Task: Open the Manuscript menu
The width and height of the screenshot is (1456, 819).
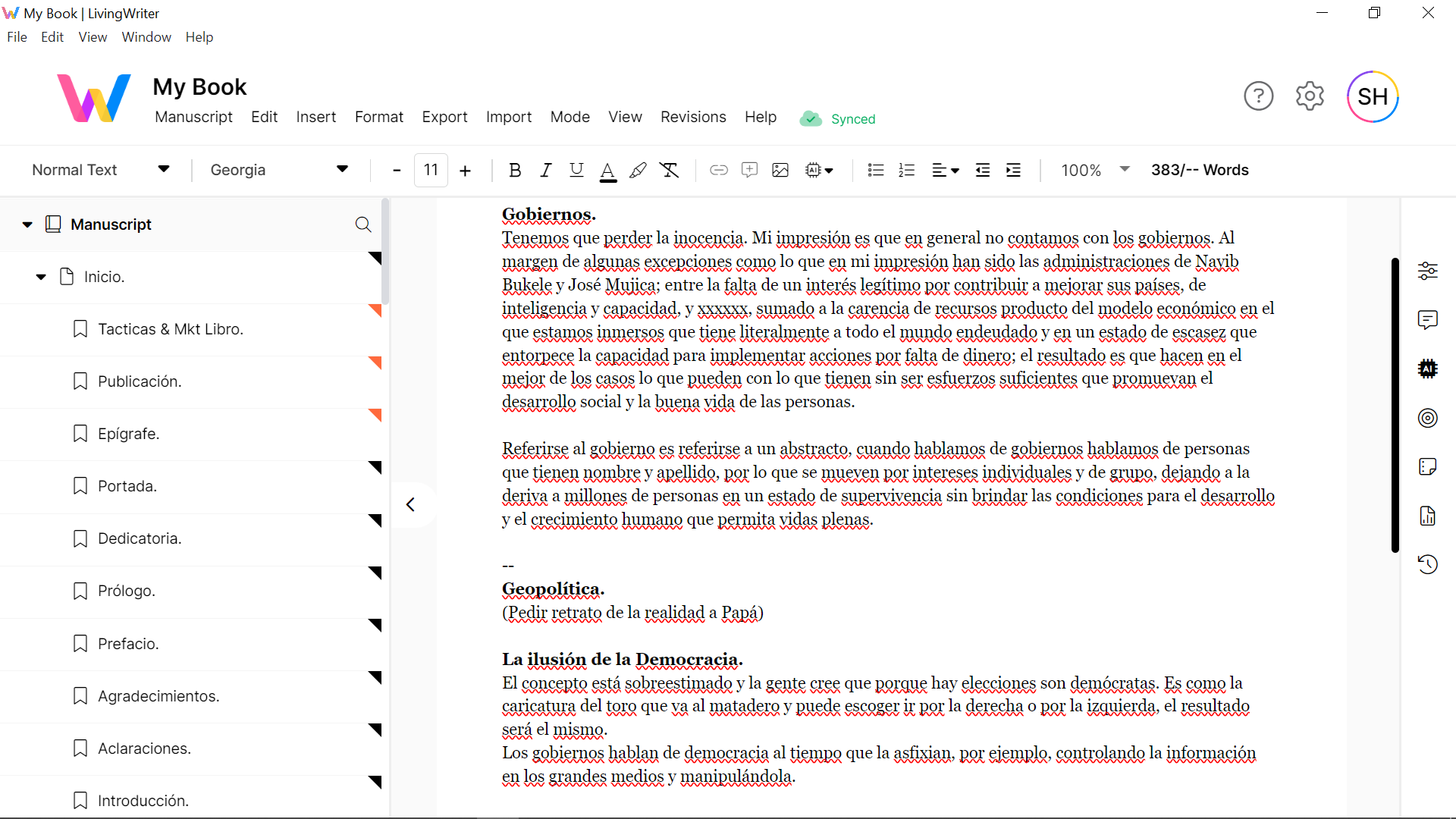Action: [x=193, y=117]
